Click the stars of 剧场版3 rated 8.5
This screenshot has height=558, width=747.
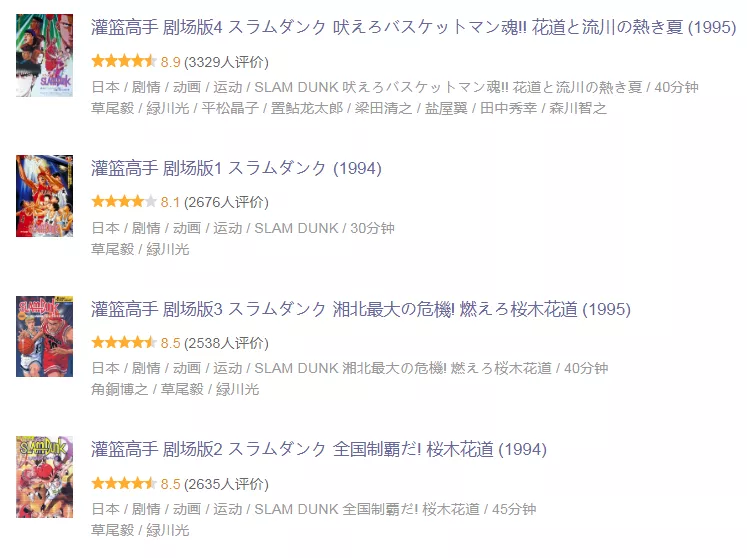coord(123,343)
